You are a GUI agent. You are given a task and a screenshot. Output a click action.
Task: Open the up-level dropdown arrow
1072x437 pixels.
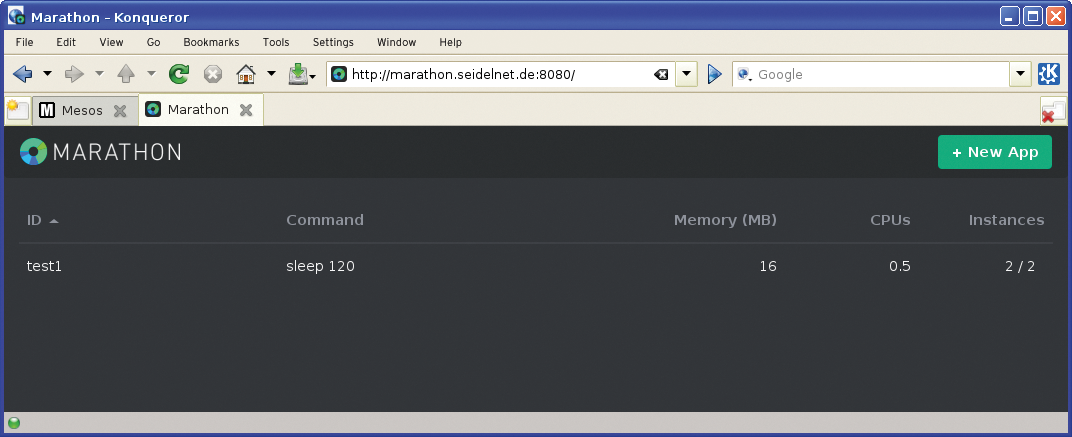coord(151,73)
